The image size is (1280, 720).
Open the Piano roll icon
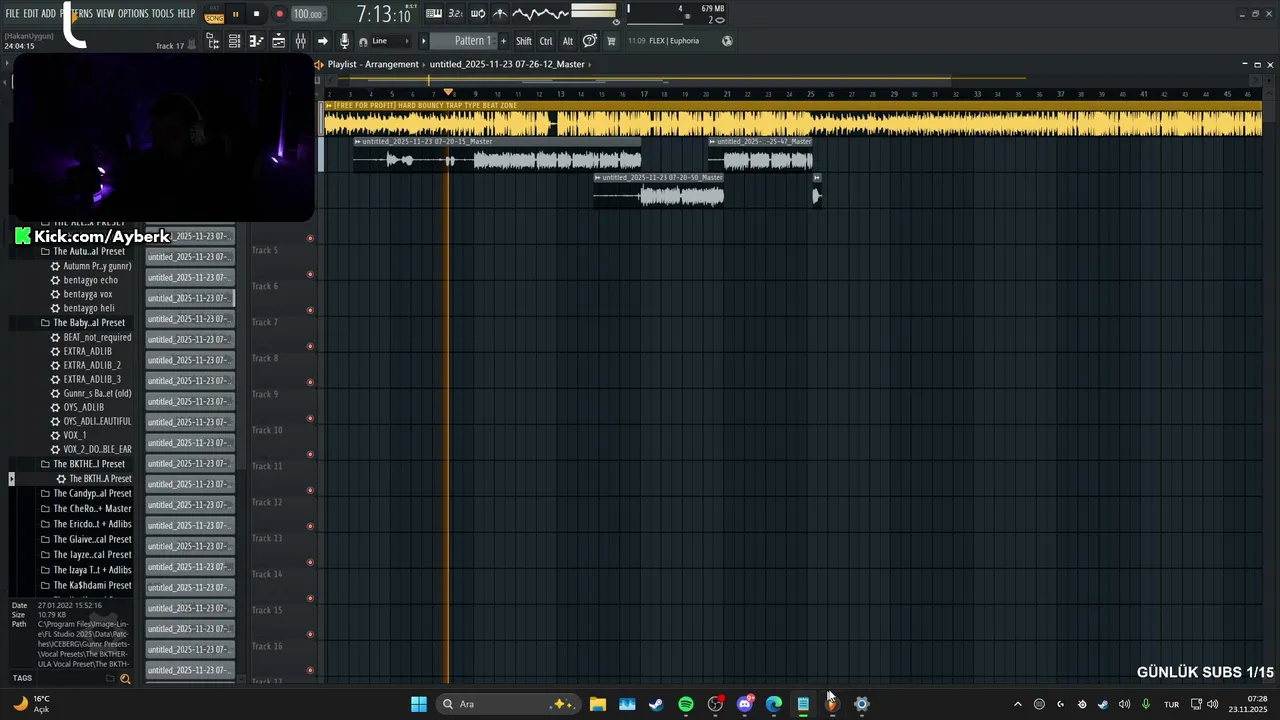click(x=256, y=41)
